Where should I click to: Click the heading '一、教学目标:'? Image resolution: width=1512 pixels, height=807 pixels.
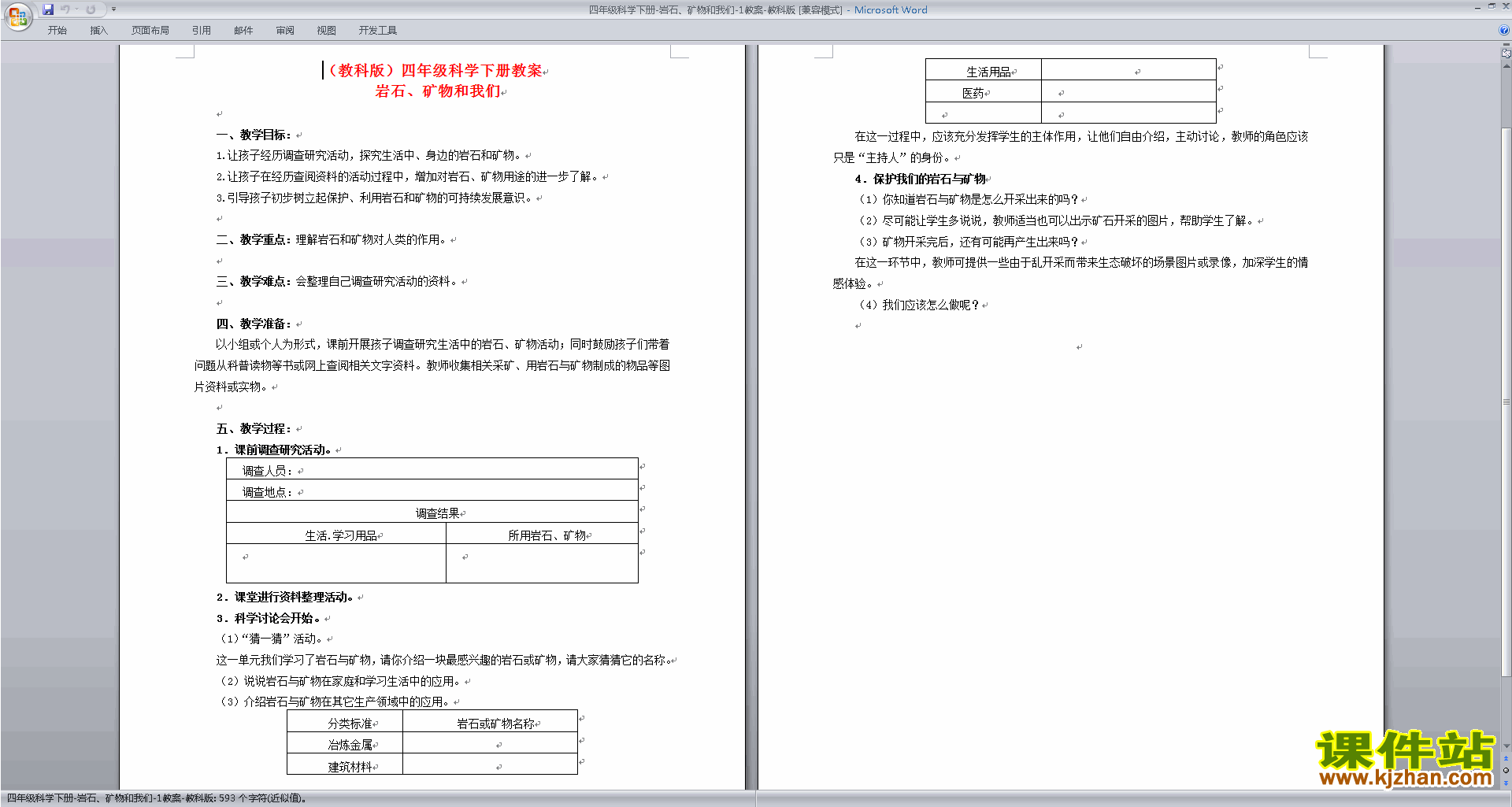click(254, 135)
